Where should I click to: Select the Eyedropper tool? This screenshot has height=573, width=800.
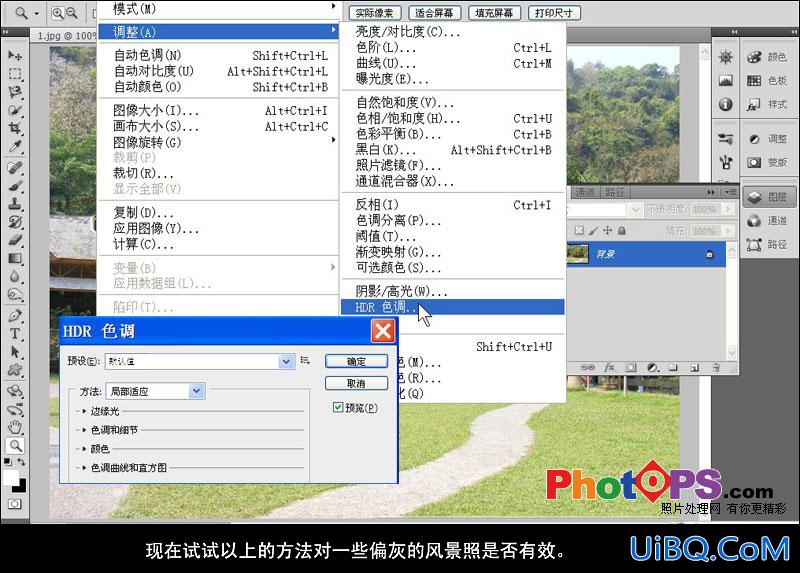click(15, 146)
